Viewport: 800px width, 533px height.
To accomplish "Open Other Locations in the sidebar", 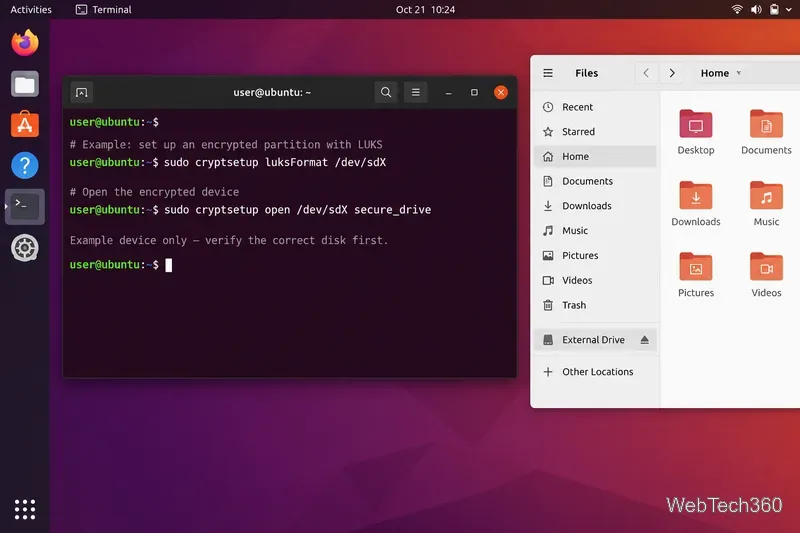I will click(x=595, y=372).
